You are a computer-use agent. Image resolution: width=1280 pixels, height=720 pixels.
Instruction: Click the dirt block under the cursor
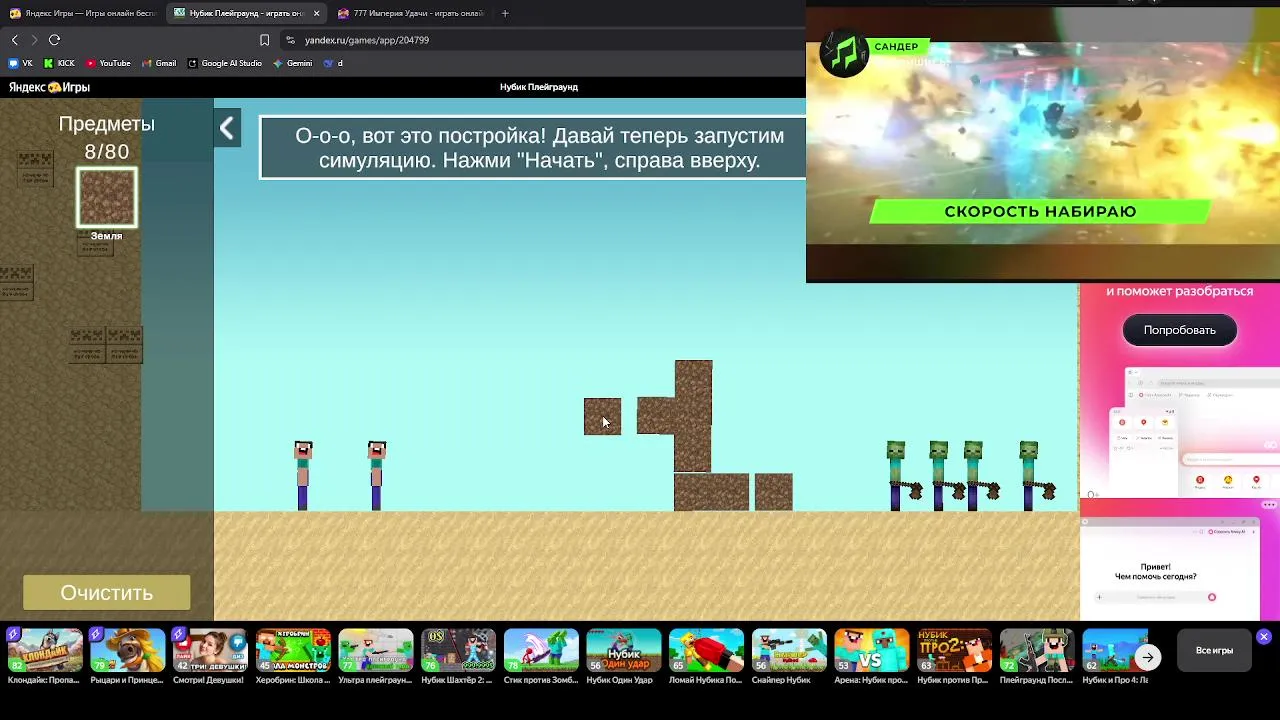coord(602,417)
